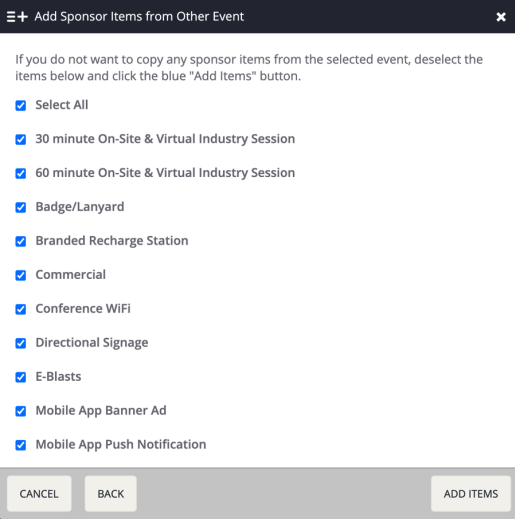Toggle the Branded Recharge Station checkbox

(x=21, y=241)
